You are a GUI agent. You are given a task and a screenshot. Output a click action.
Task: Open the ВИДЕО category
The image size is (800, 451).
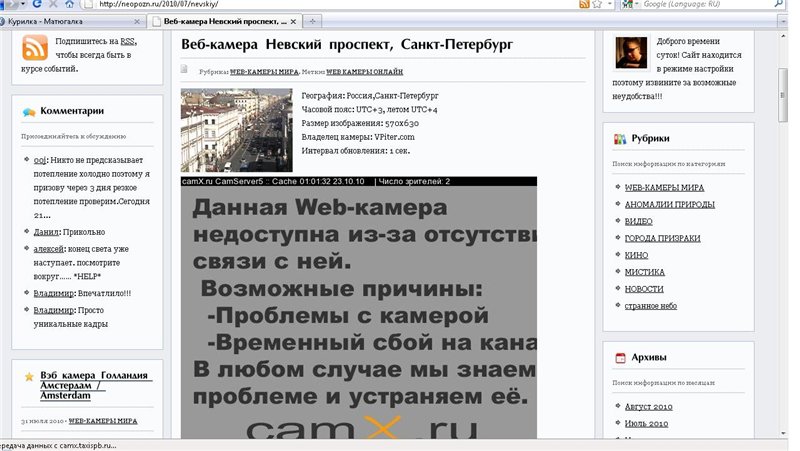639,221
